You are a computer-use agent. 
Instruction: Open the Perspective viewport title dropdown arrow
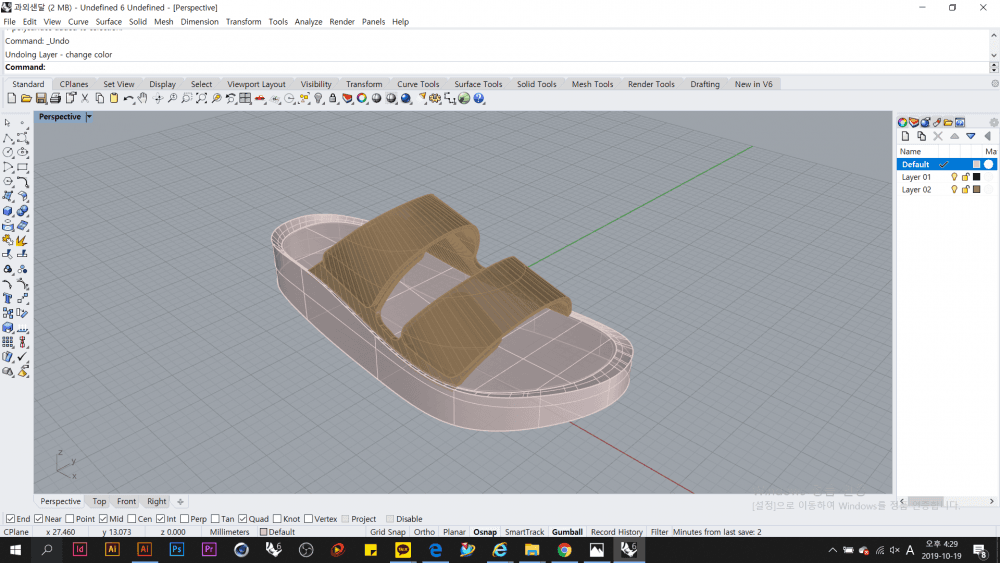click(89, 117)
